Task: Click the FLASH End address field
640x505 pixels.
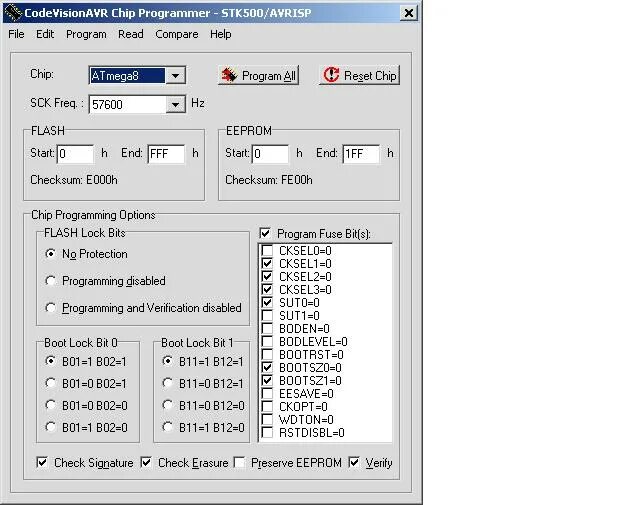Action: coord(166,154)
